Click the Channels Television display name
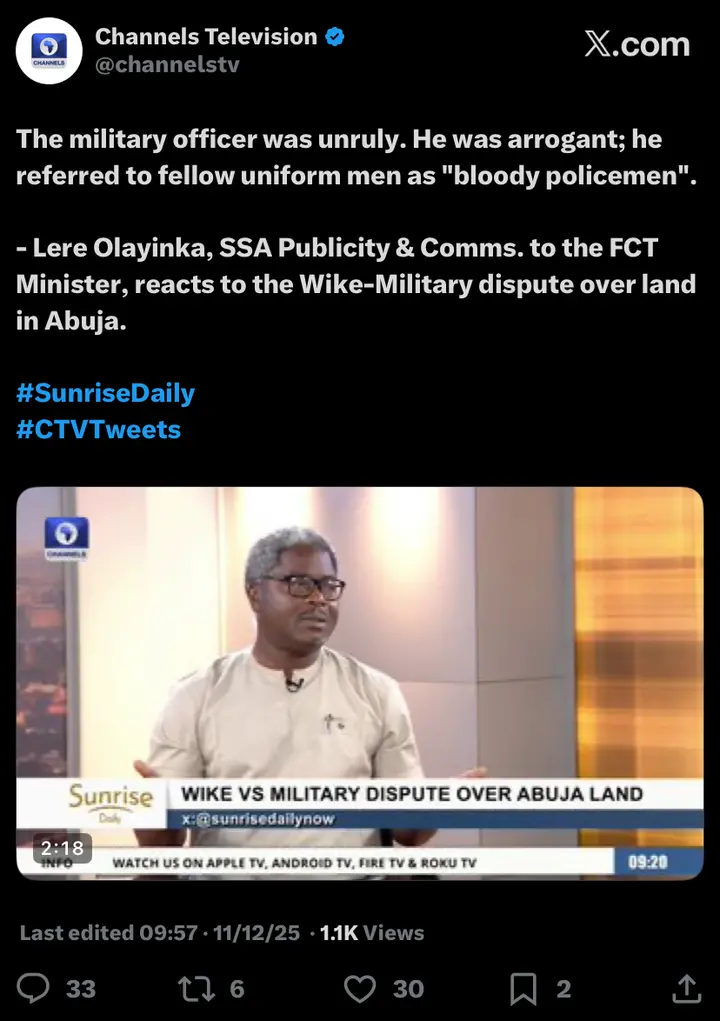The width and height of the screenshot is (720, 1021). click(x=206, y=36)
